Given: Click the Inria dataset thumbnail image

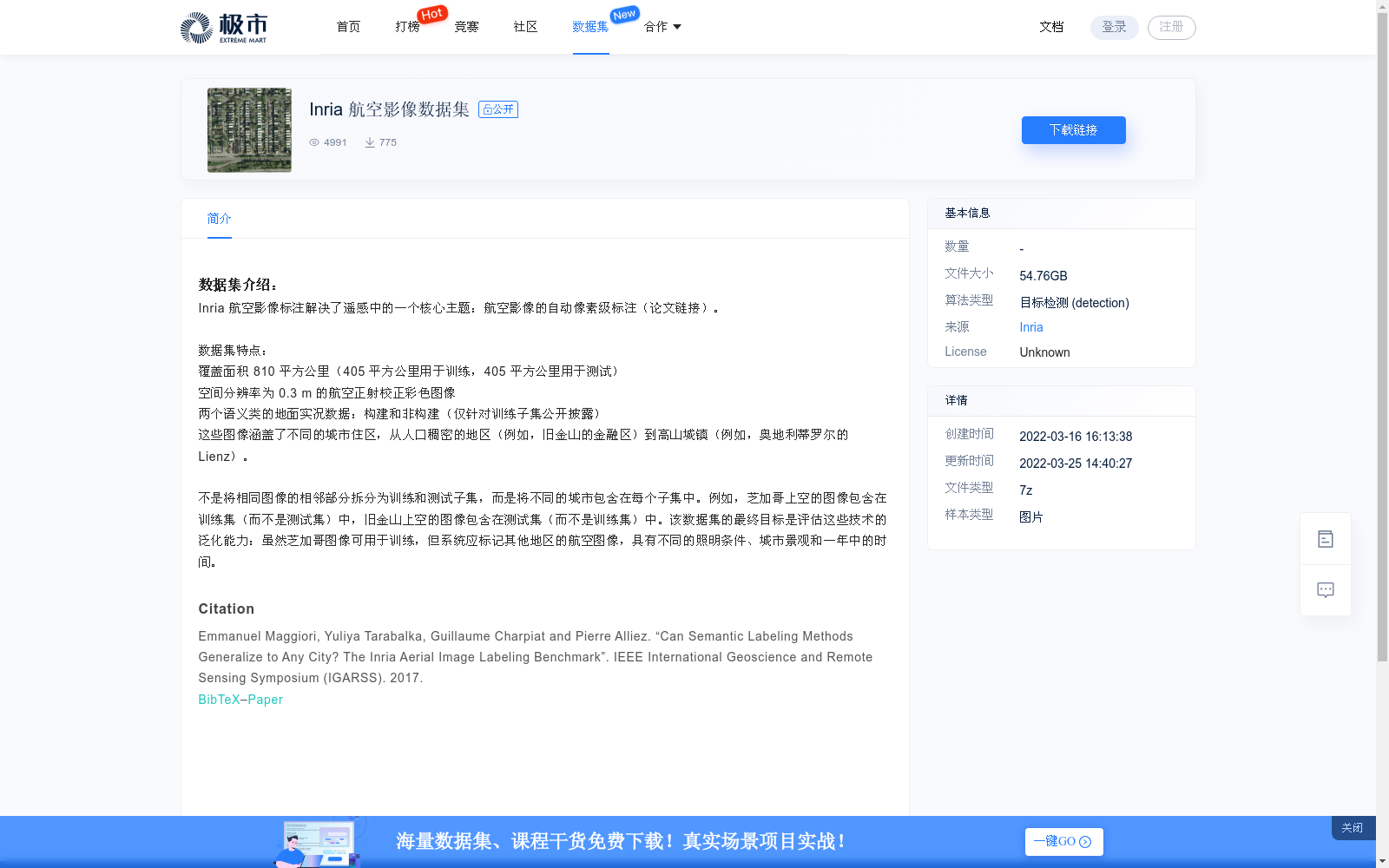Looking at the screenshot, I should pos(249,130).
